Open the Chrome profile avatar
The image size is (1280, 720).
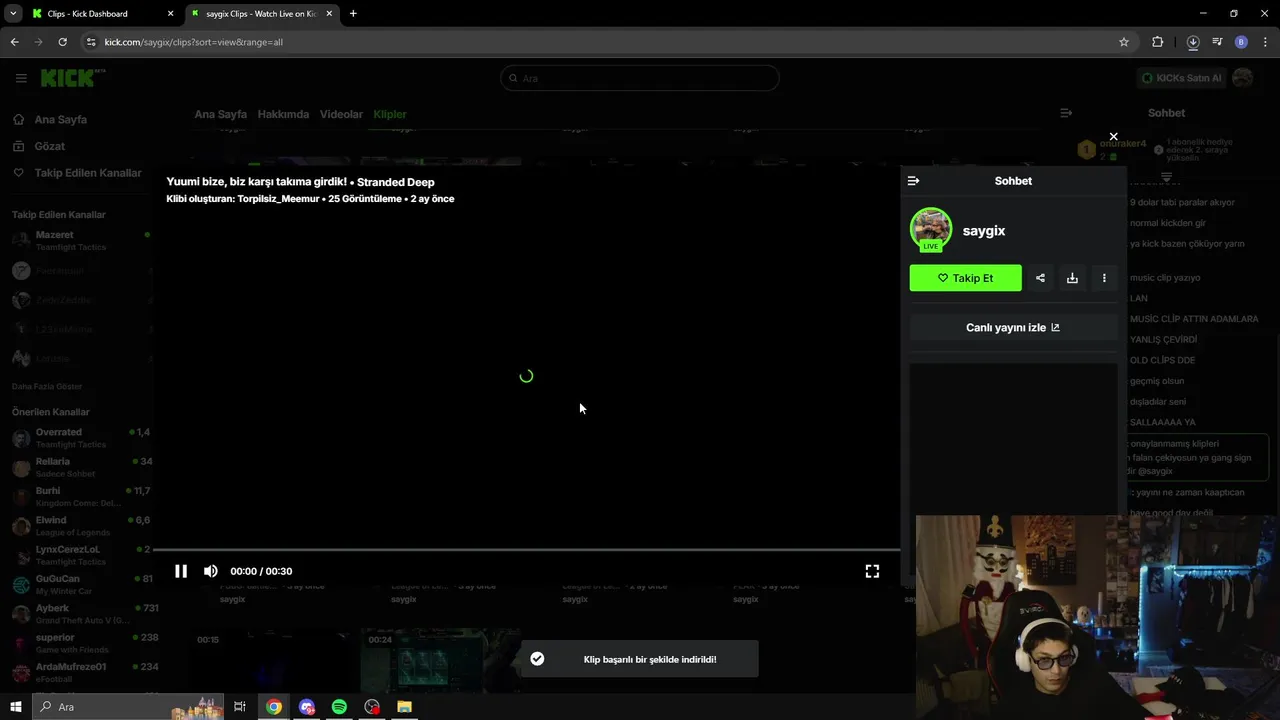pos(1241,42)
